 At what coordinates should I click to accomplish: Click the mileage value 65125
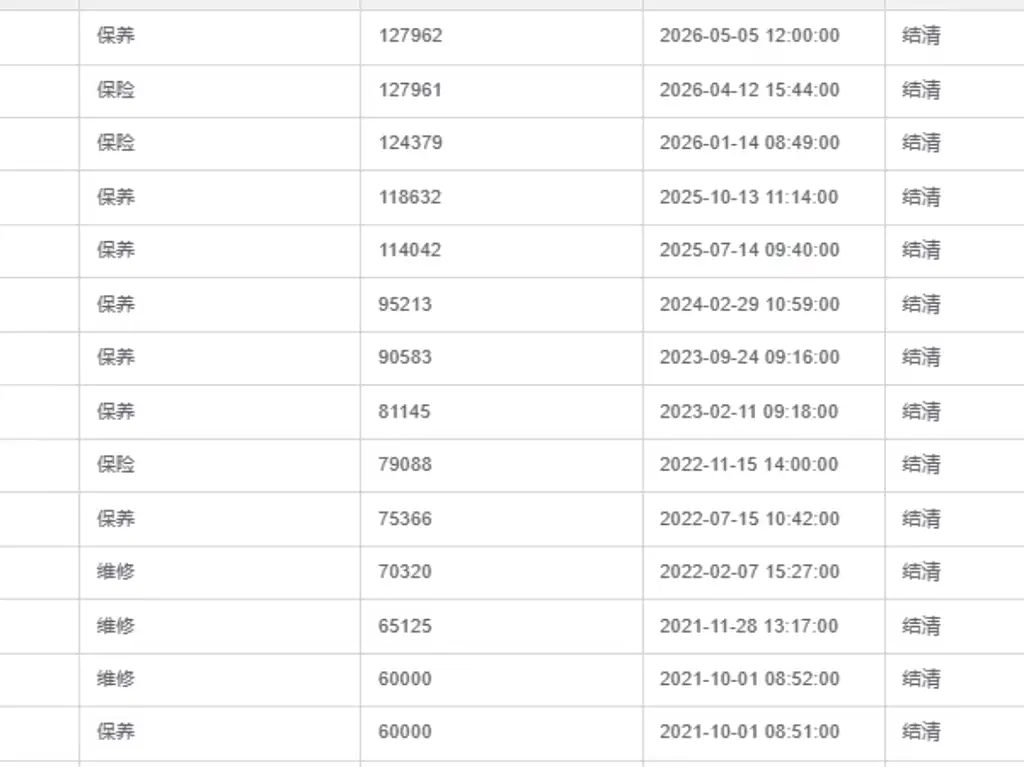coord(404,625)
